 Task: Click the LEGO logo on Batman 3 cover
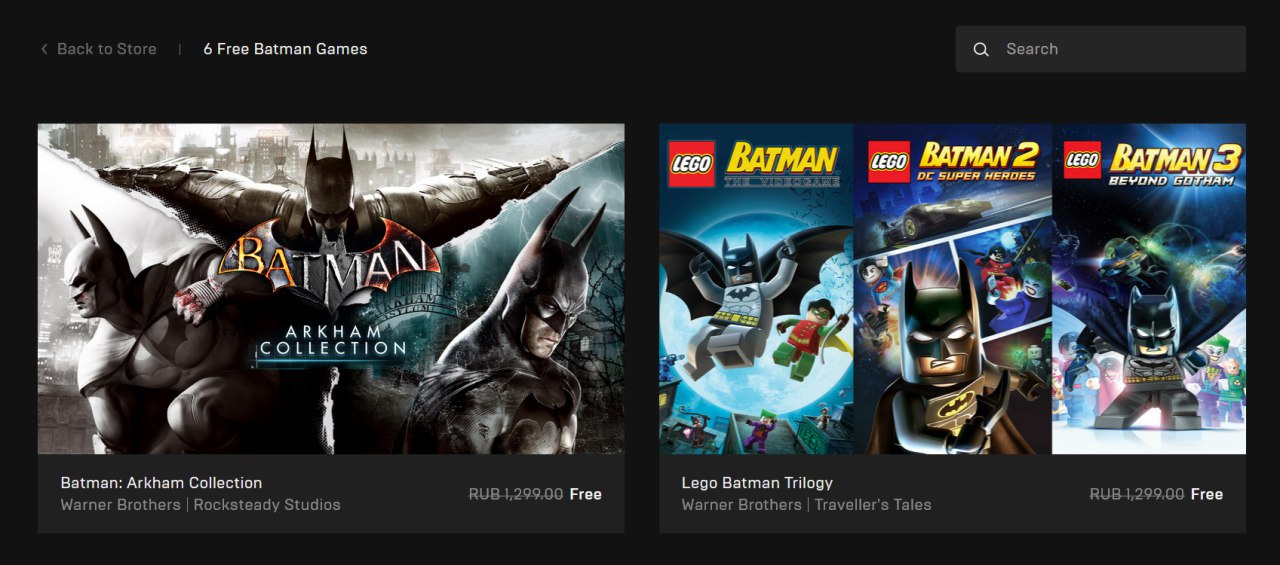pos(1082,160)
